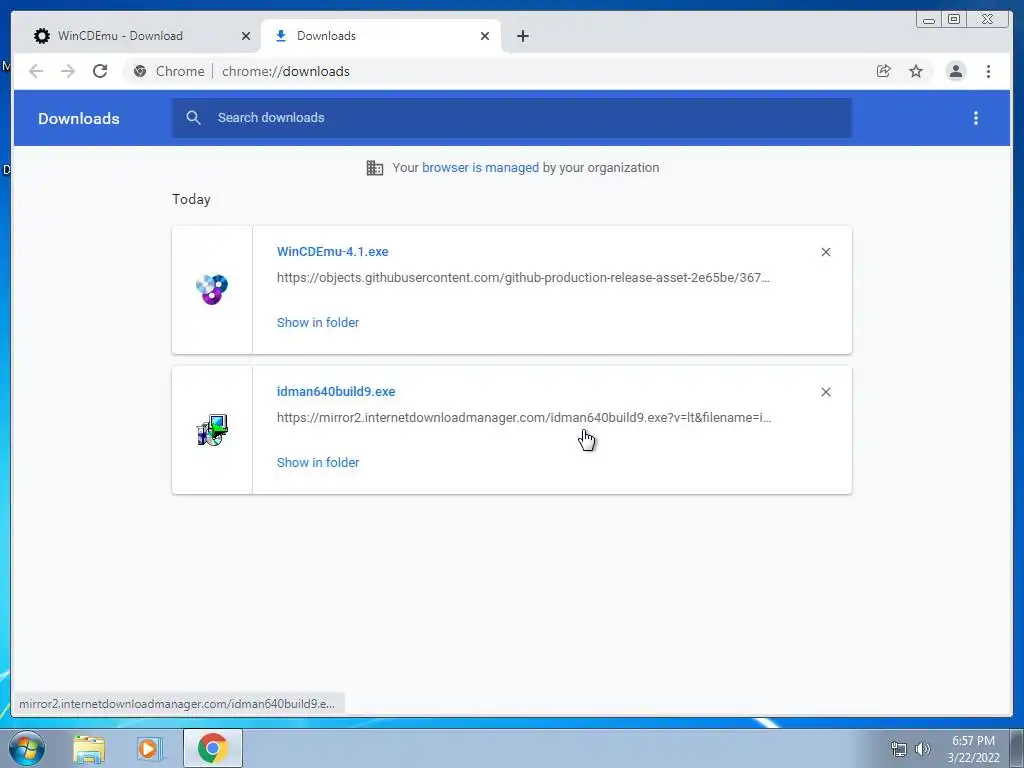This screenshot has height=768, width=1024.
Task: Click the idman640build9 file icon
Action: point(212,430)
